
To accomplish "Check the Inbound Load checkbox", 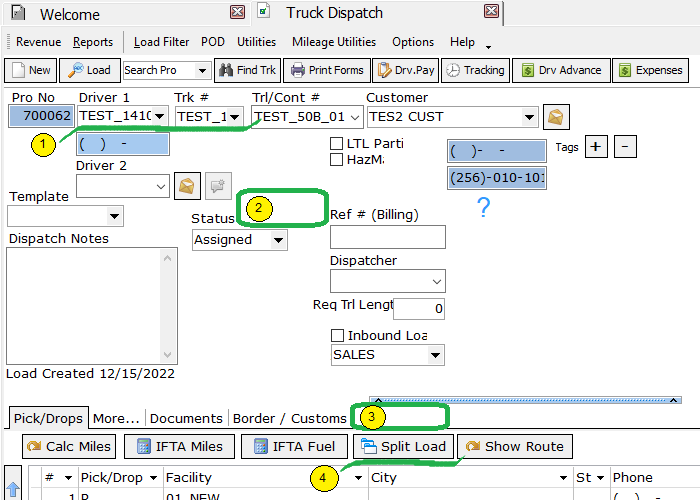I will 338,336.
